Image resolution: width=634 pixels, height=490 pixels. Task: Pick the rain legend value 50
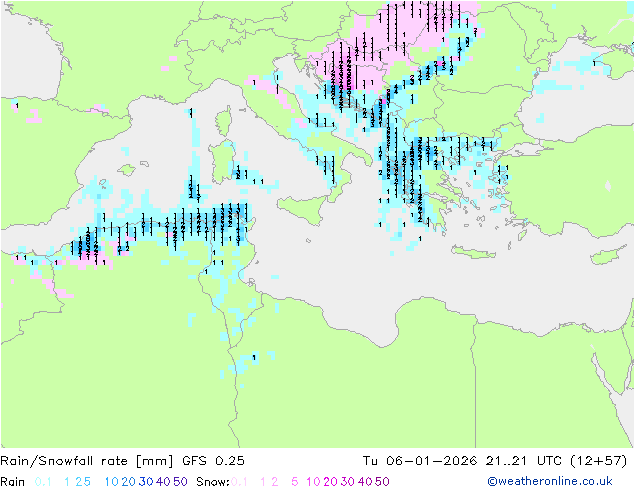[180, 482]
